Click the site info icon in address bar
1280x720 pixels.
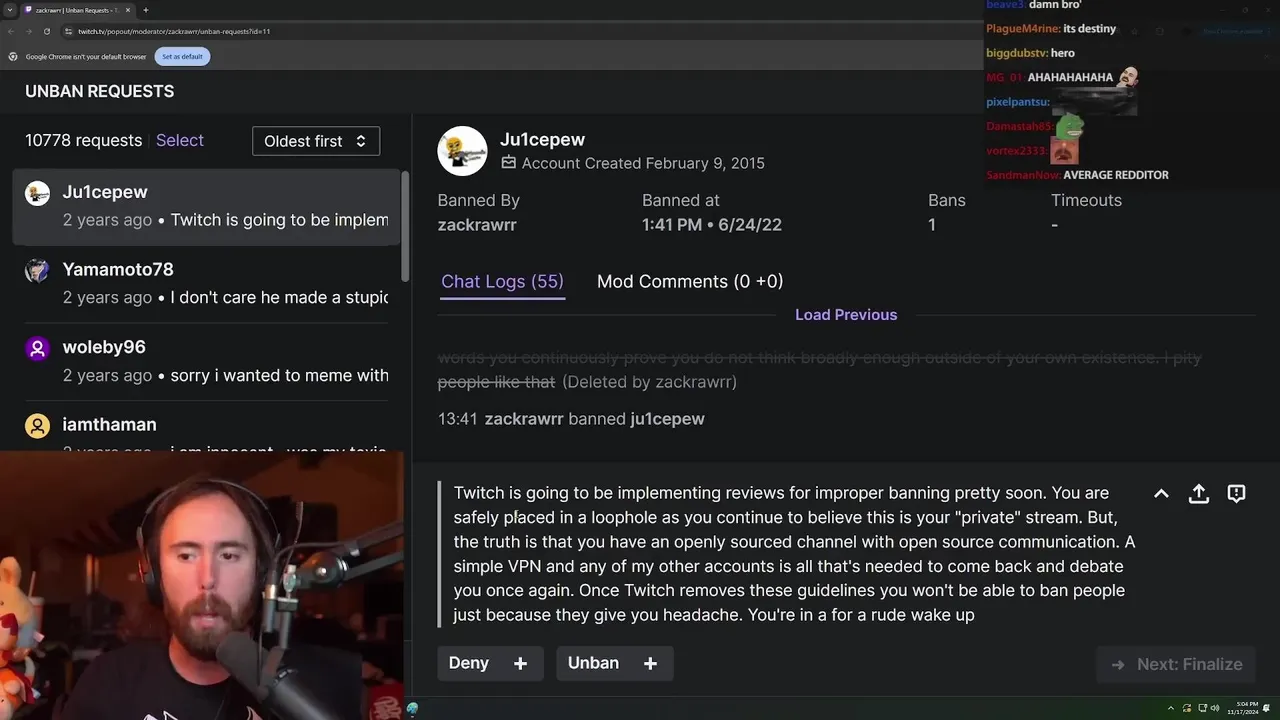[x=69, y=31]
